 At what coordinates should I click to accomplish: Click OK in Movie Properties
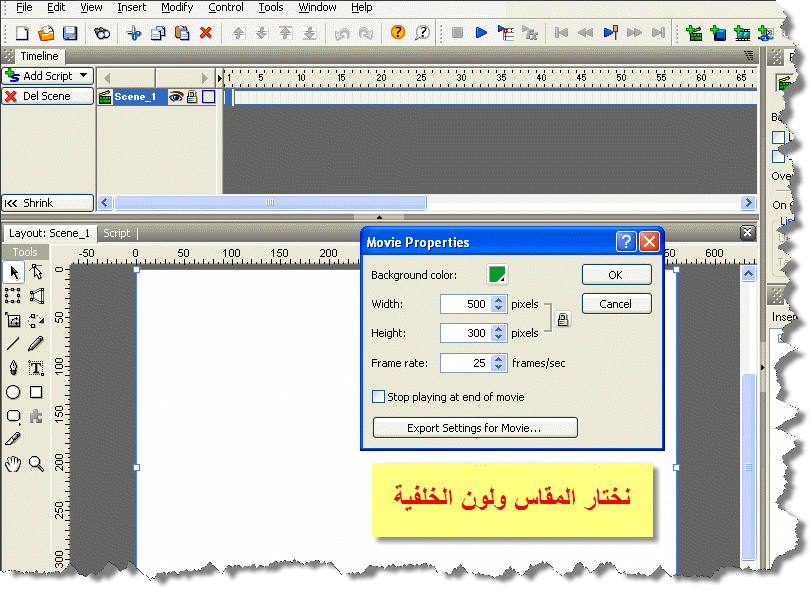tap(616, 275)
